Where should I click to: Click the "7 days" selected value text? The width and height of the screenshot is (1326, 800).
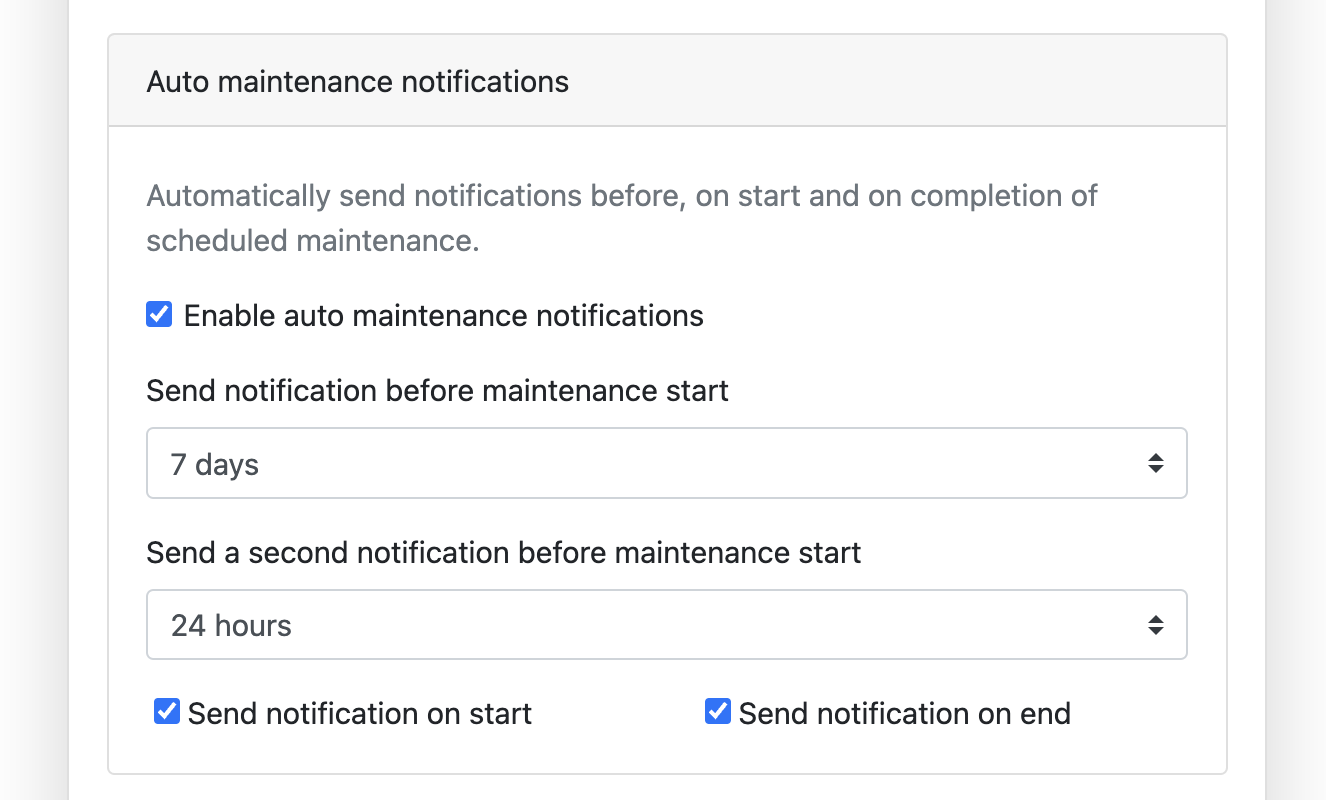click(x=215, y=464)
